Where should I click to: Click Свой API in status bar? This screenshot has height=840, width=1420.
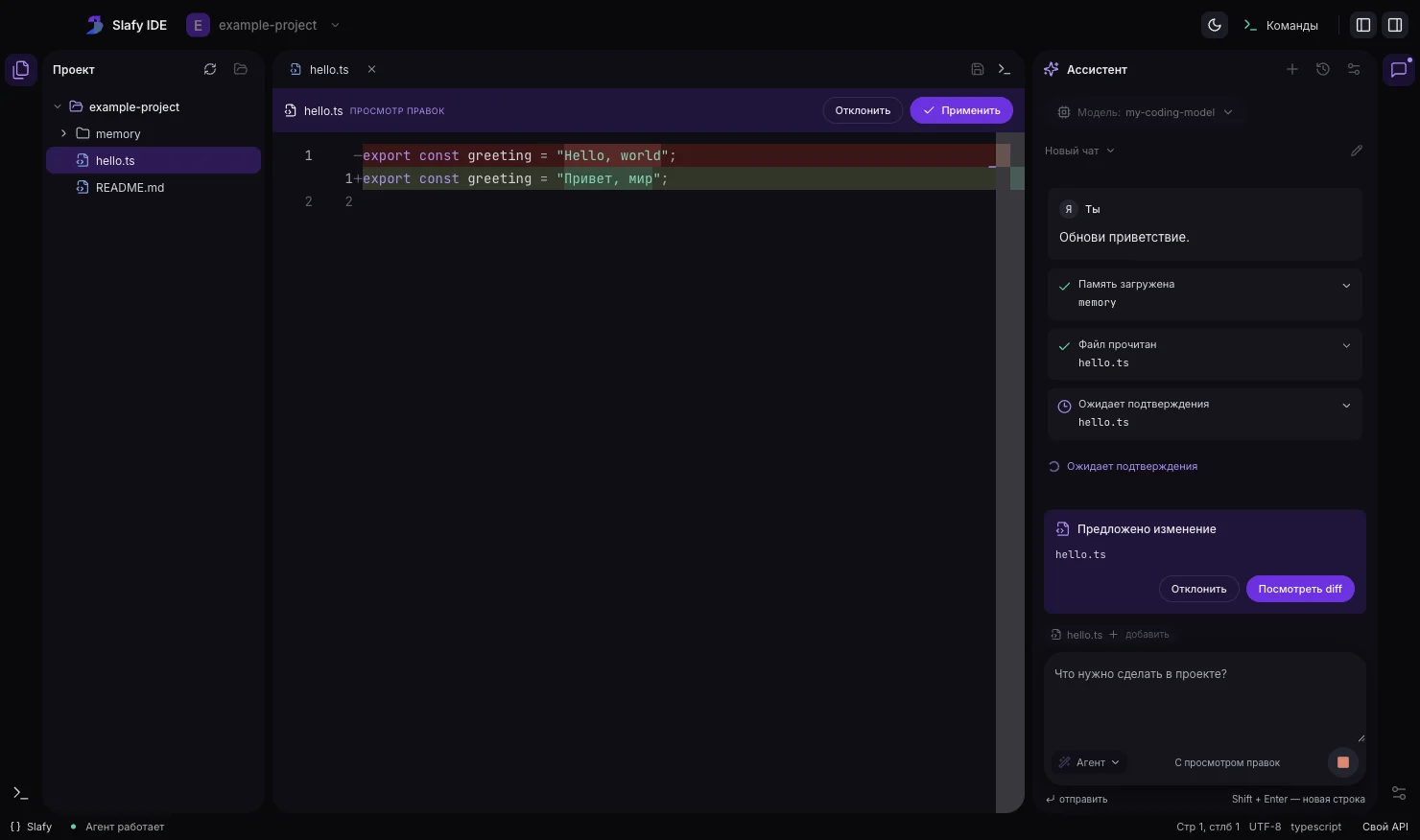pos(1384,827)
